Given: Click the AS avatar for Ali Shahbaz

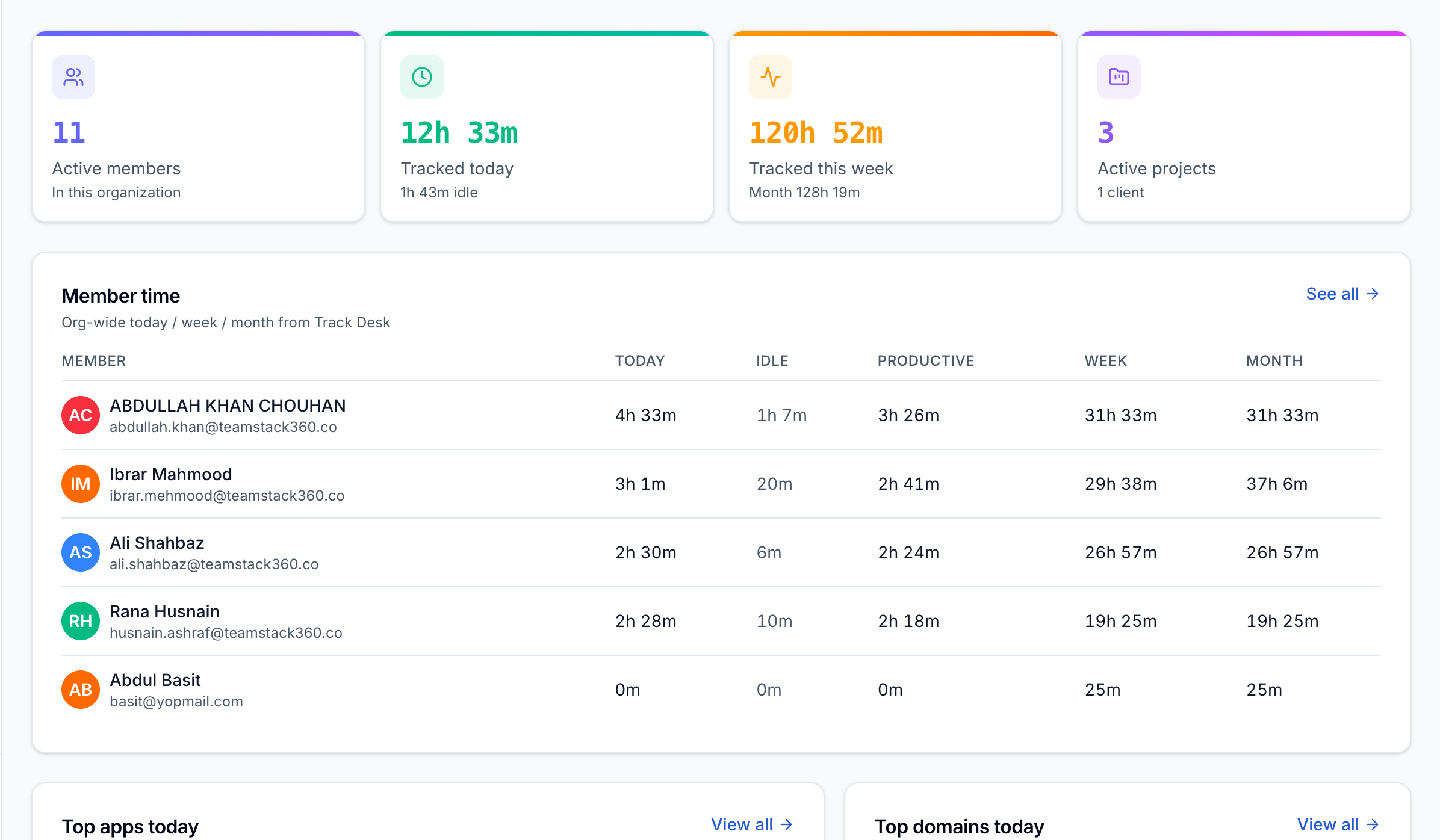Looking at the screenshot, I should coord(81,552).
